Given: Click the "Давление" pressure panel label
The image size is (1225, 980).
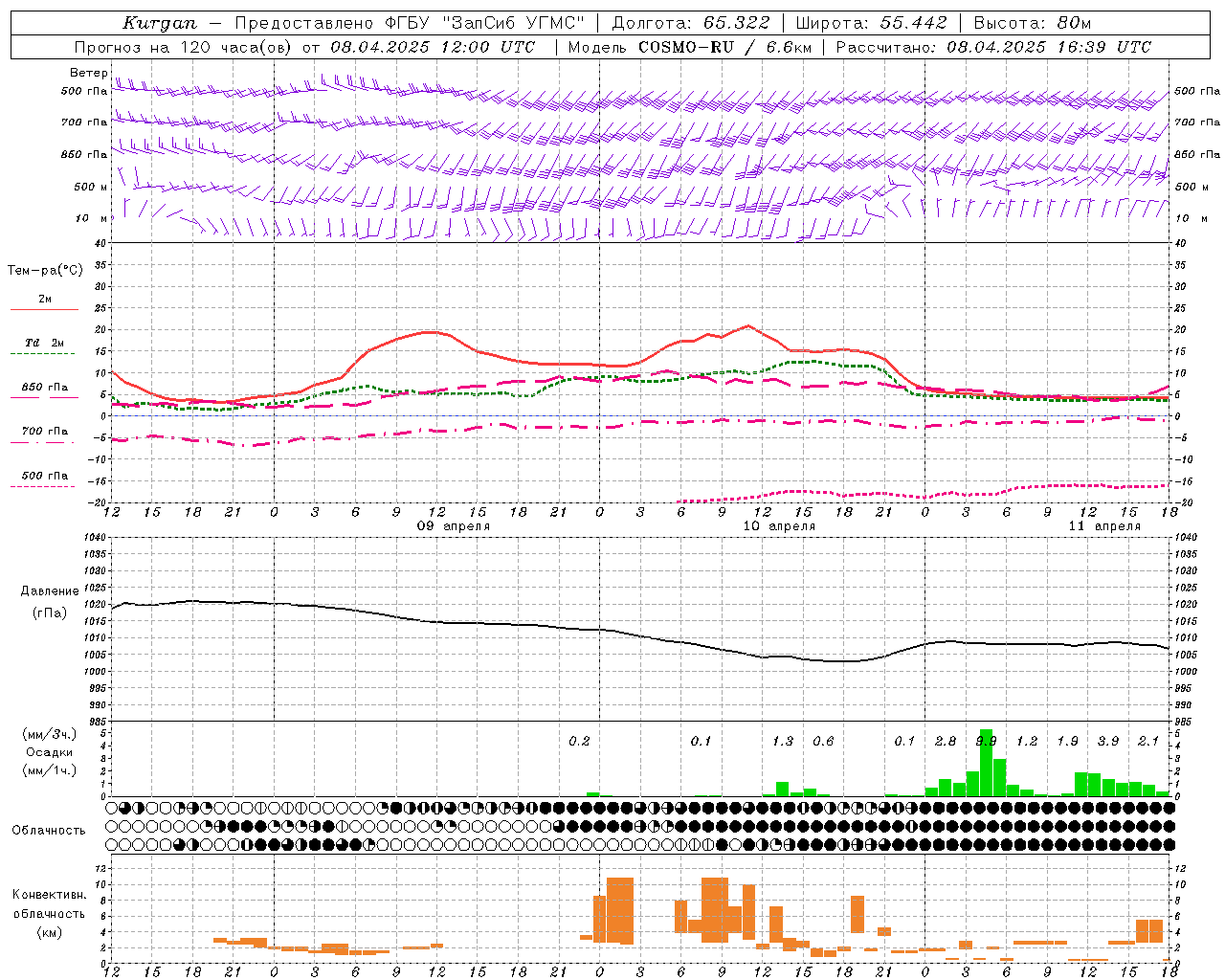Looking at the screenshot, I should coord(50,591).
